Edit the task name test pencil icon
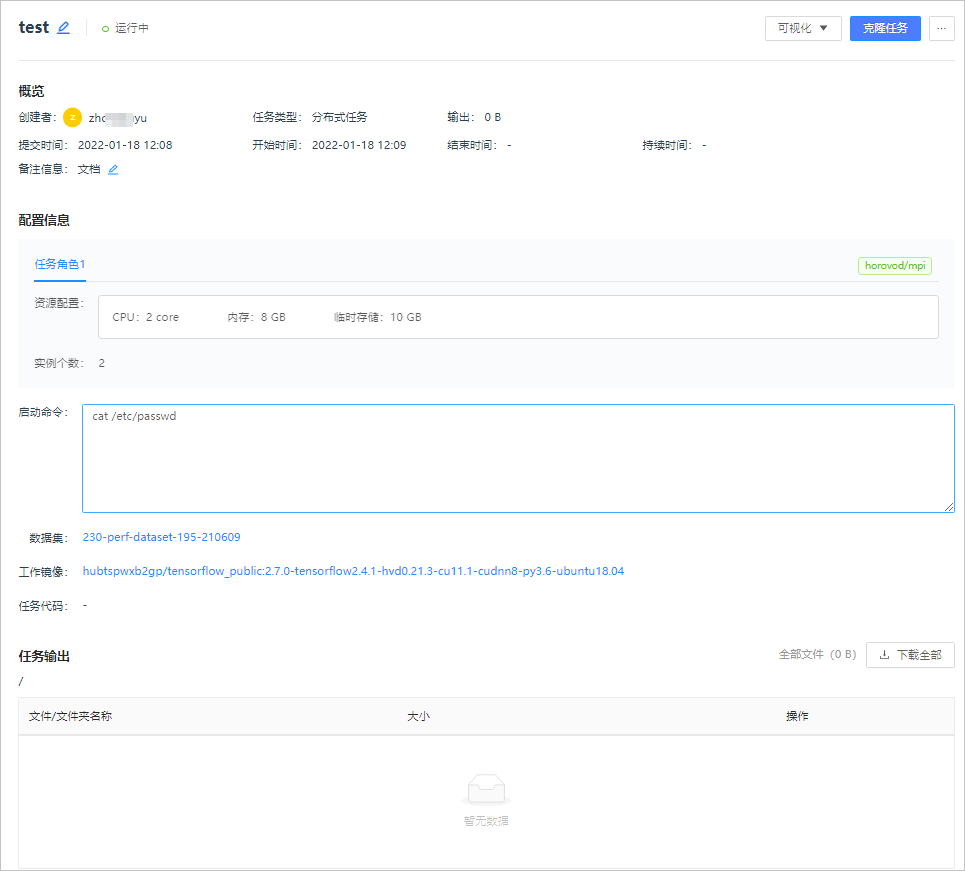This screenshot has width=965, height=871. 63,28
